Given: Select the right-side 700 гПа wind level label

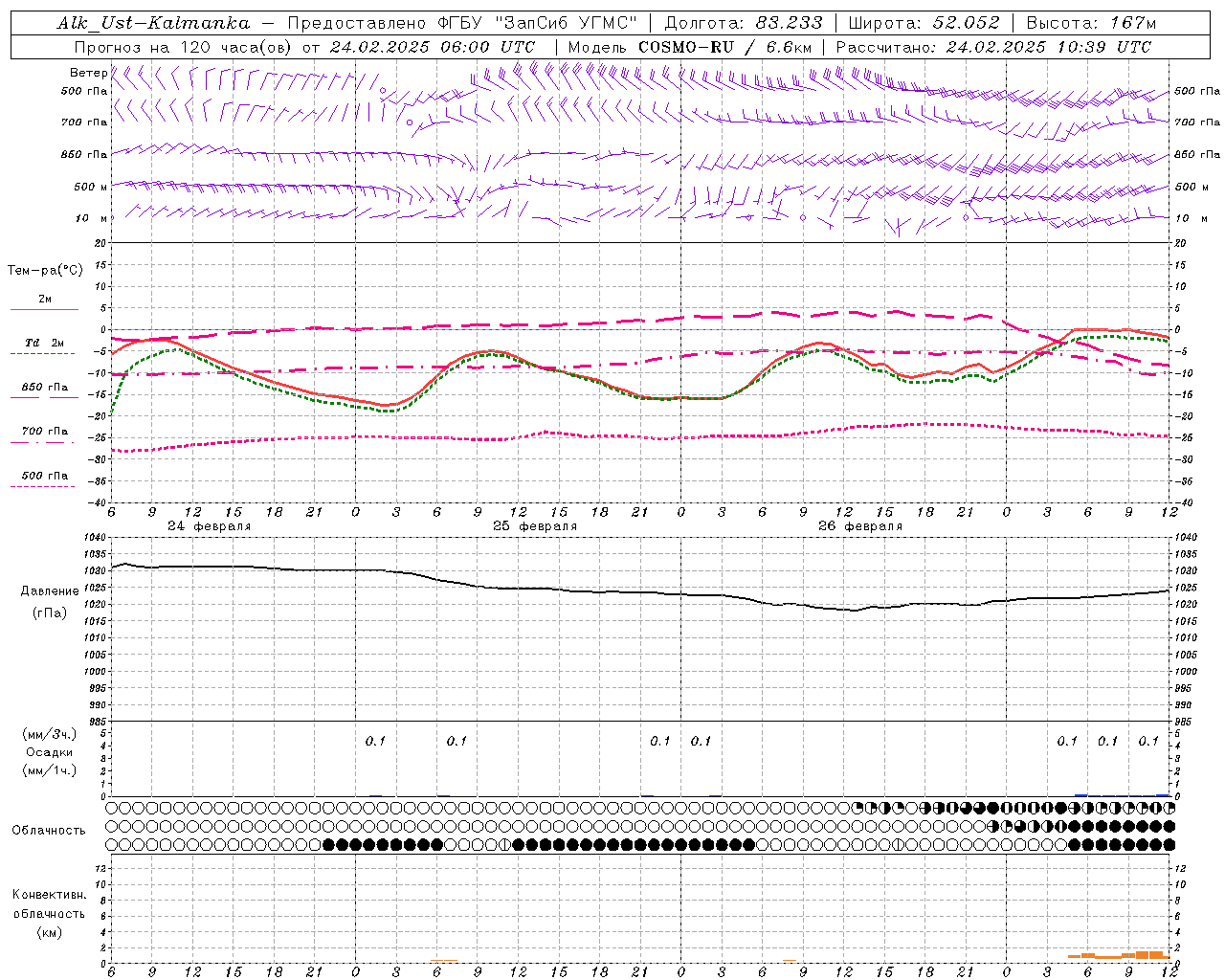Looking at the screenshot, I should click(1197, 122).
